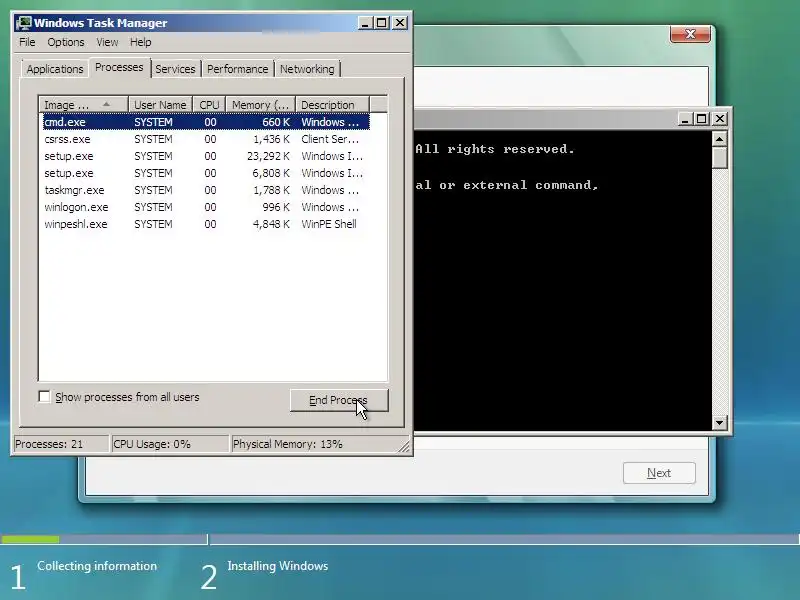
Task: Select the taskmgr.exe process row
Action: click(206, 190)
